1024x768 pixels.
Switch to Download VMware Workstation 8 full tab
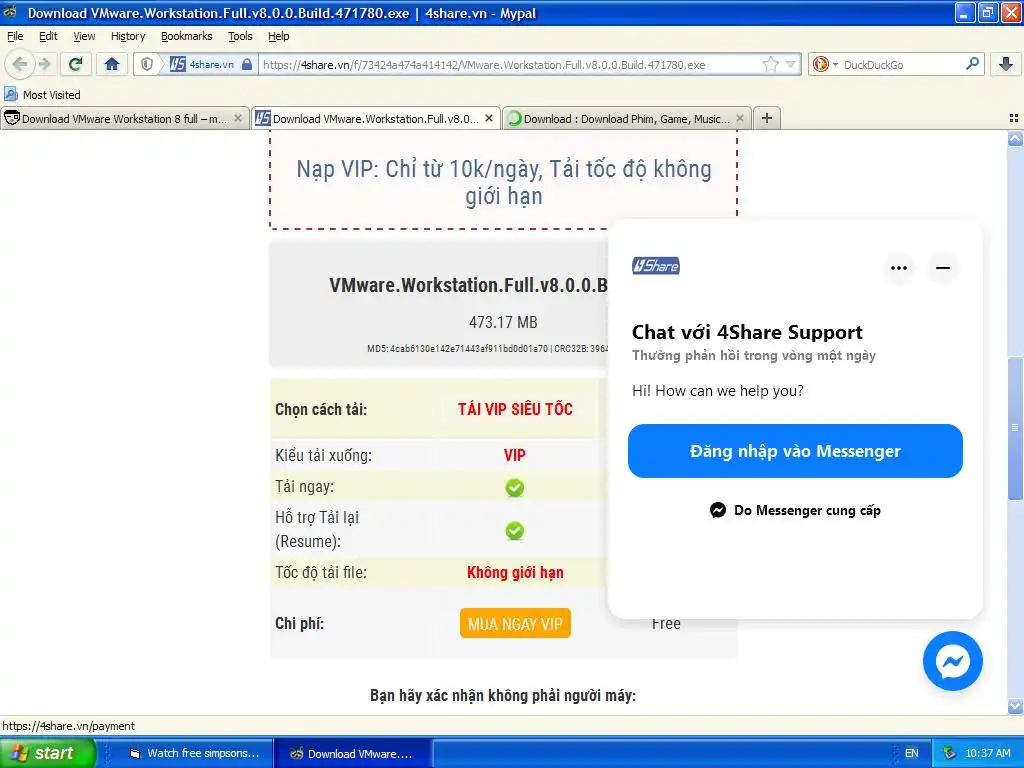point(124,118)
